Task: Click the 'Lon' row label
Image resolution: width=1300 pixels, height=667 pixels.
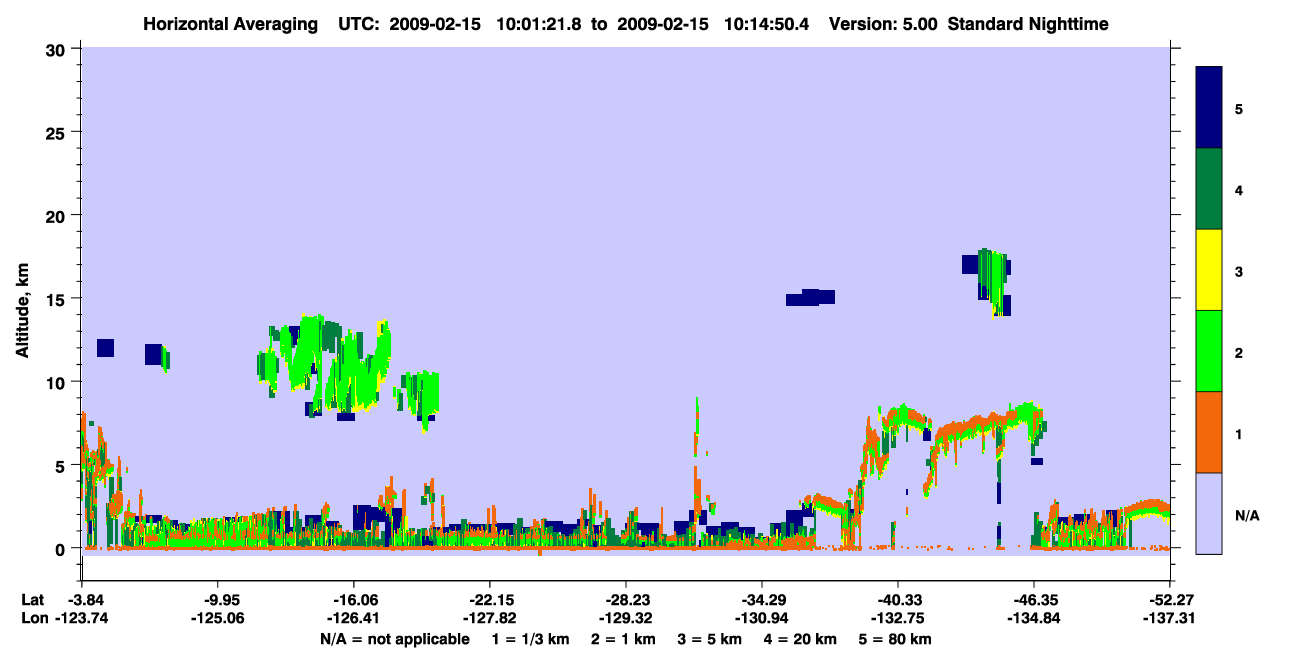Action: click(x=33, y=619)
